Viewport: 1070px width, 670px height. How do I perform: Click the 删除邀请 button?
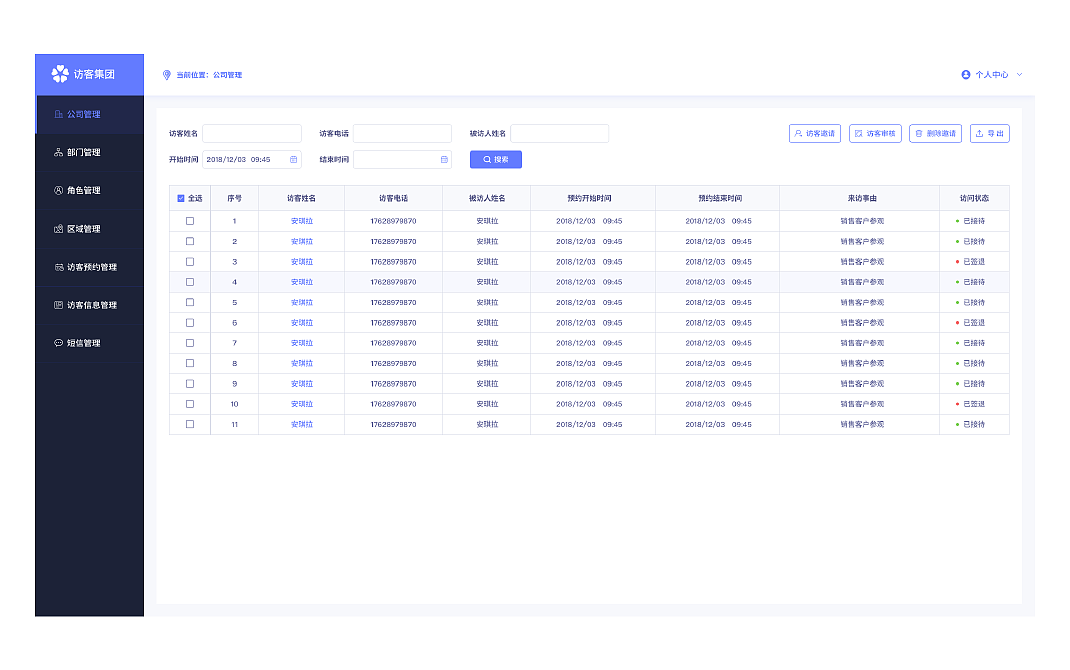pos(936,134)
